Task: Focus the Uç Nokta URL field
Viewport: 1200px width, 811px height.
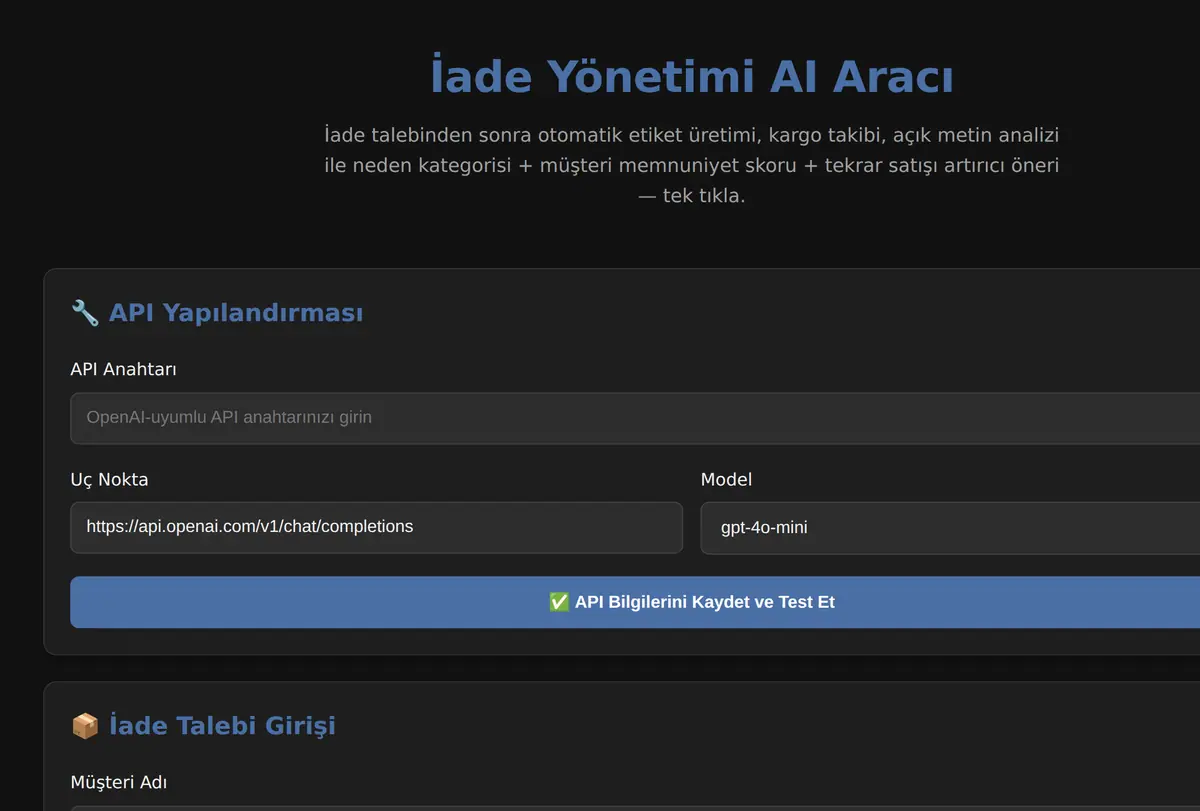Action: (376, 527)
